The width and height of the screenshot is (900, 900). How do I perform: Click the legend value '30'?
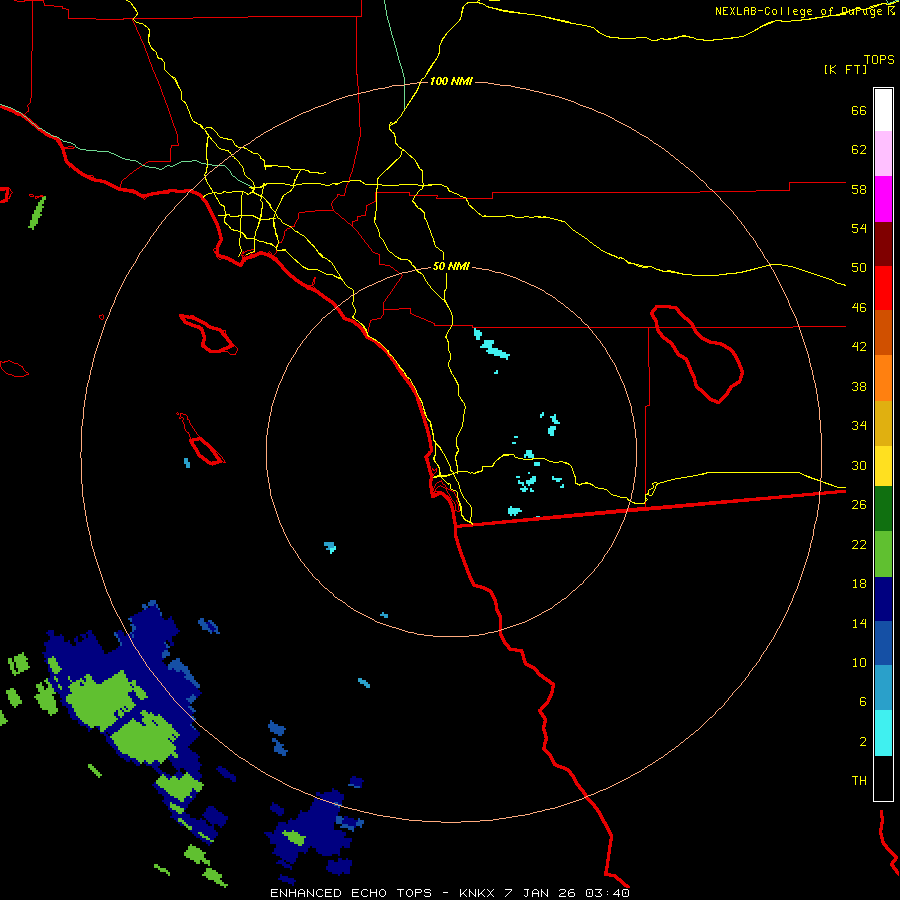859,465
